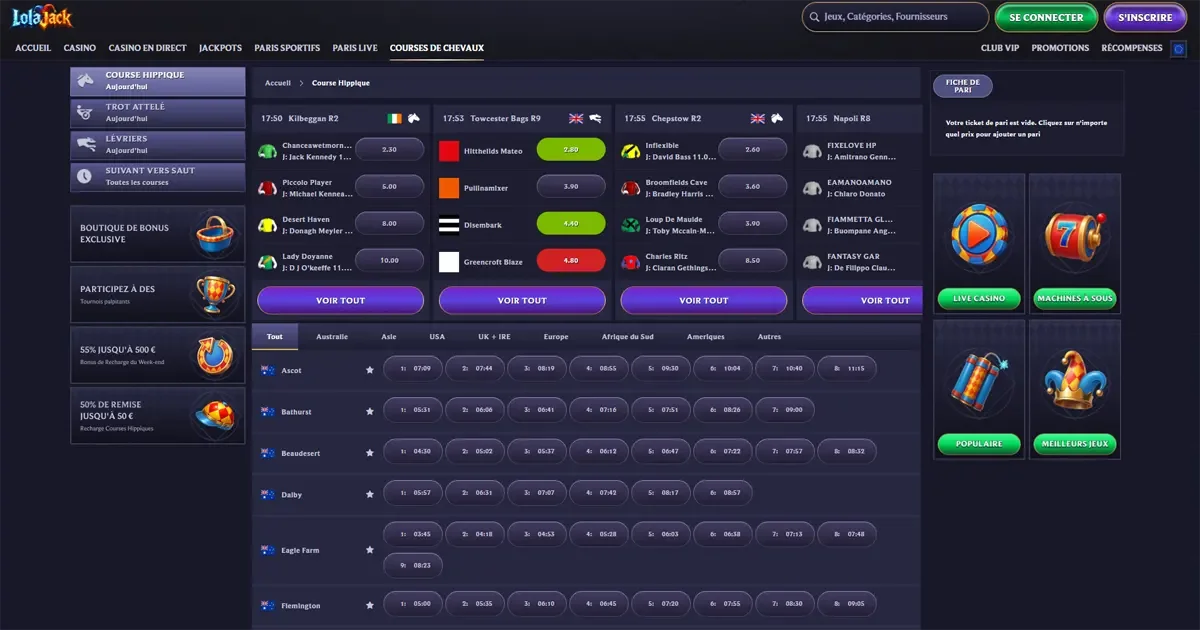
Task: Favorite the Eagle Farm star icon
Action: [370, 550]
